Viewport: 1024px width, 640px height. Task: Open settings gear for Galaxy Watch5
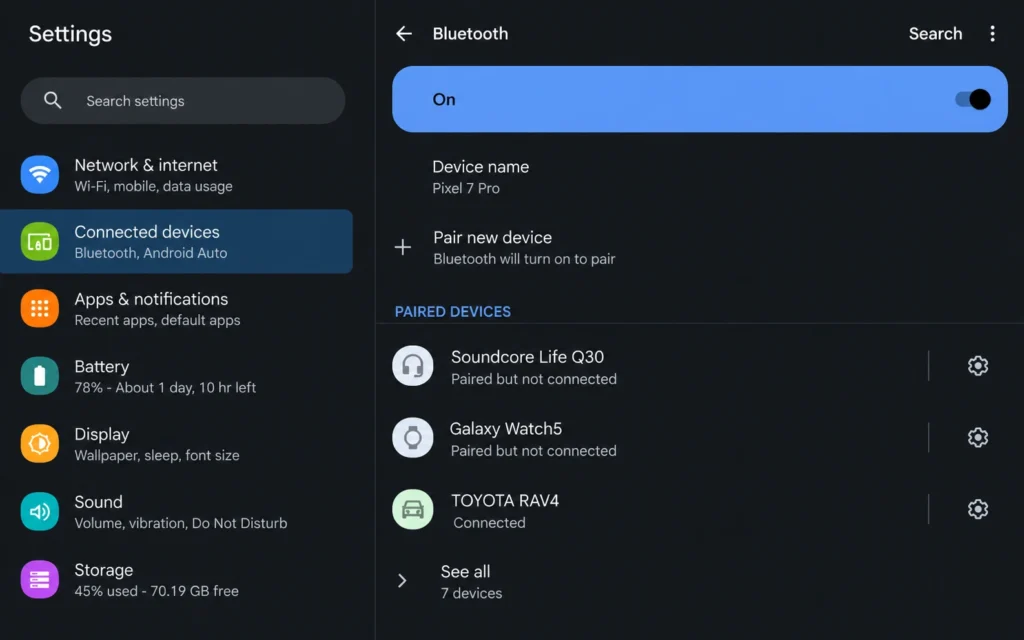point(978,438)
